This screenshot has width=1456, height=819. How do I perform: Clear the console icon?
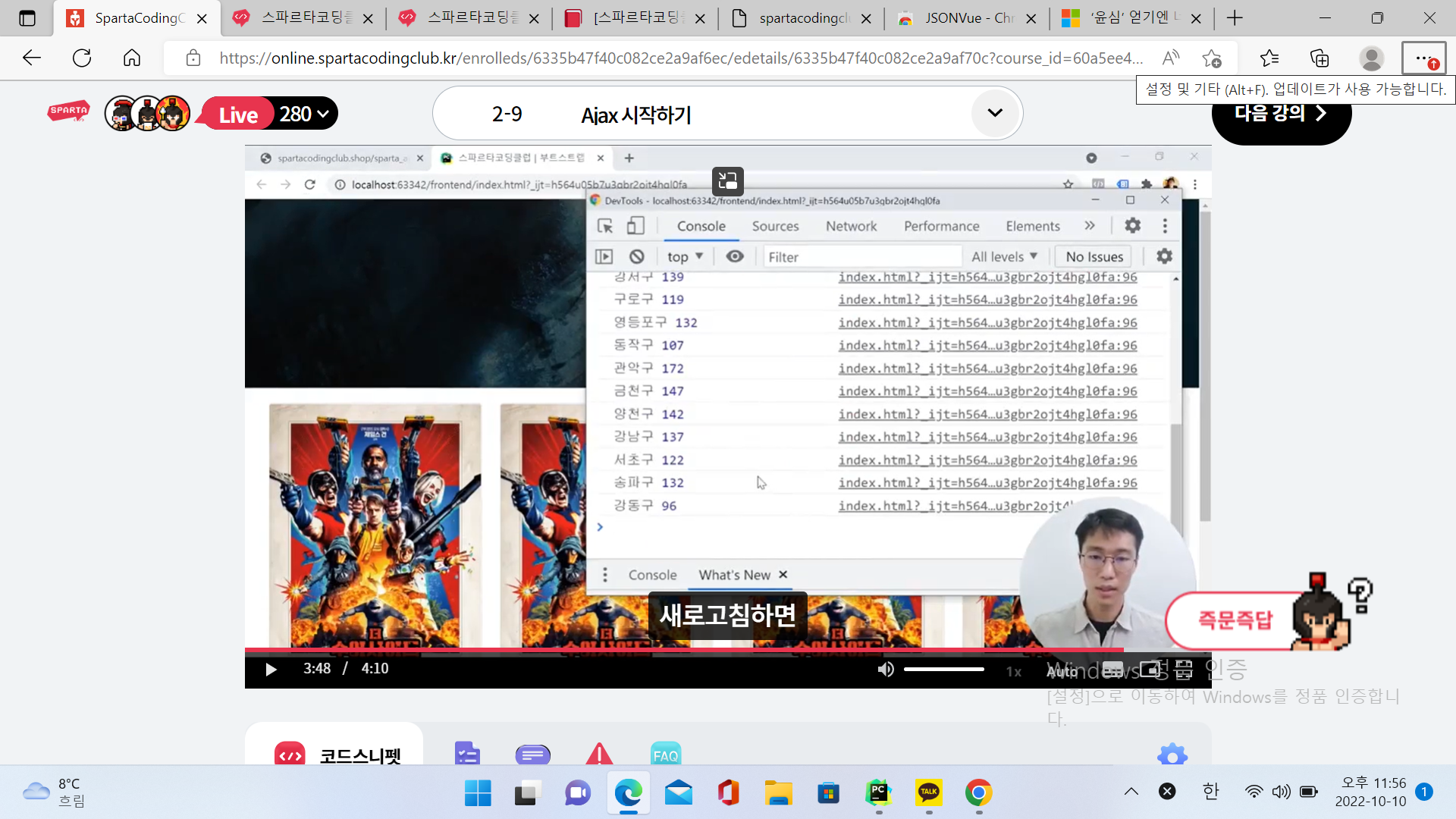coord(637,256)
